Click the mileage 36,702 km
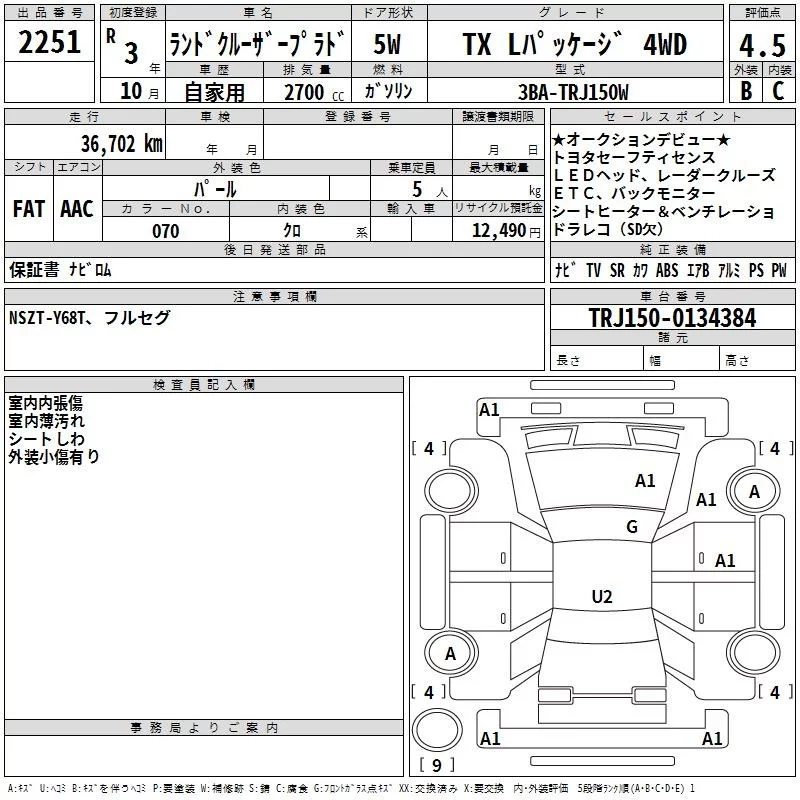Viewport: 800px width, 800px height. pyautogui.click(x=122, y=143)
